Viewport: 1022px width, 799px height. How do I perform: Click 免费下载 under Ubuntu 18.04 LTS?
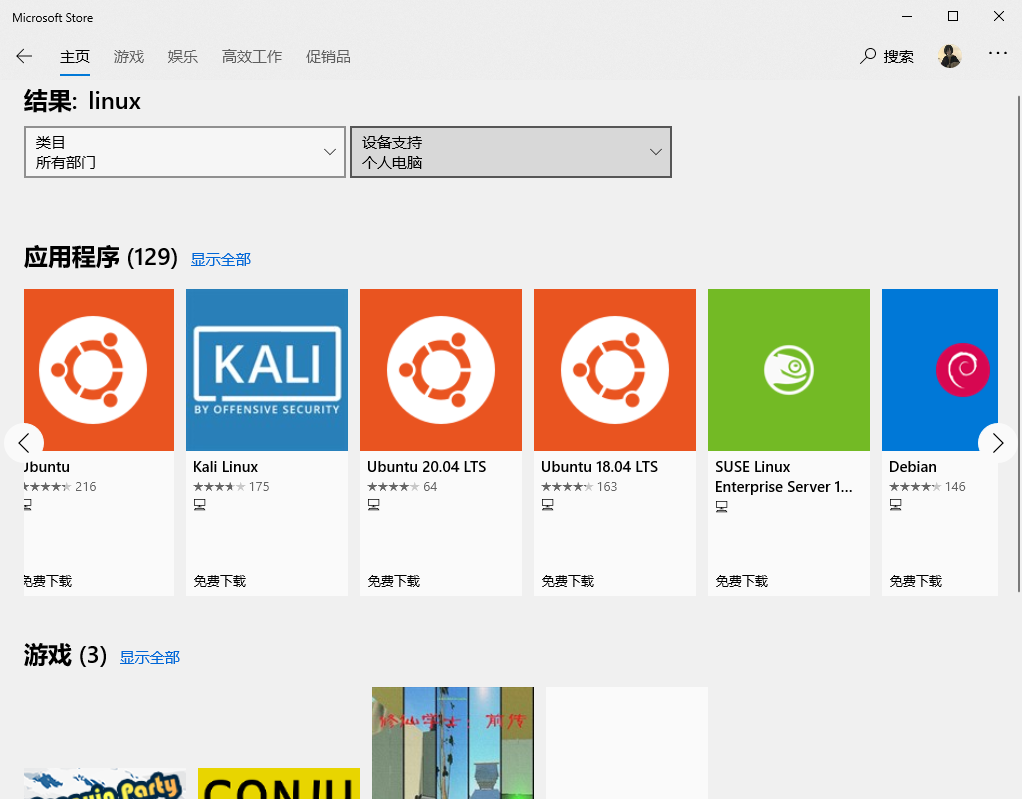568,581
